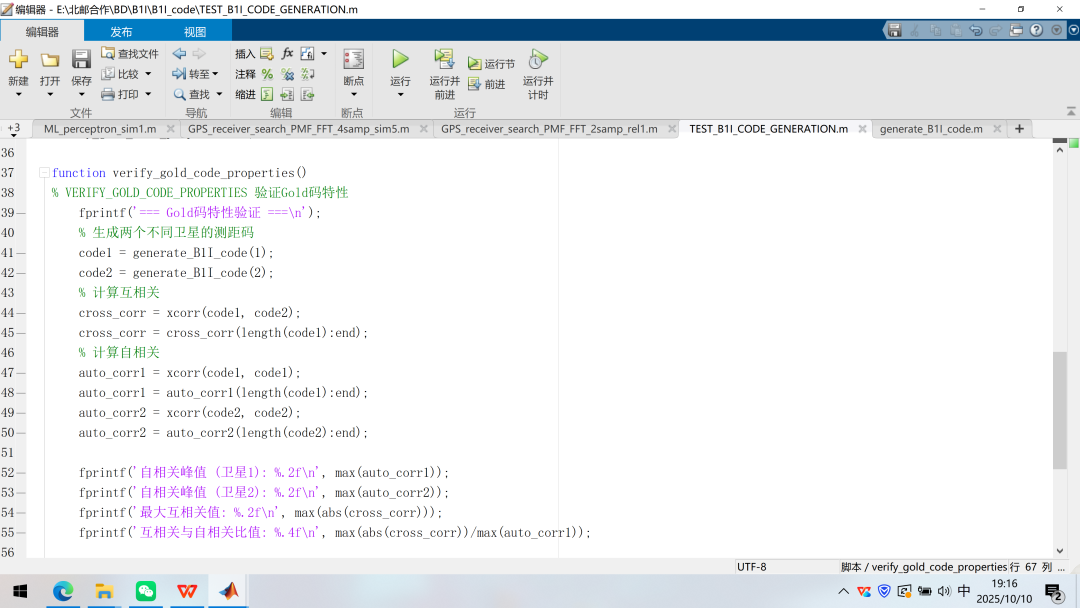Click the 运行并前进 (Run and Advance) icon

point(444,59)
